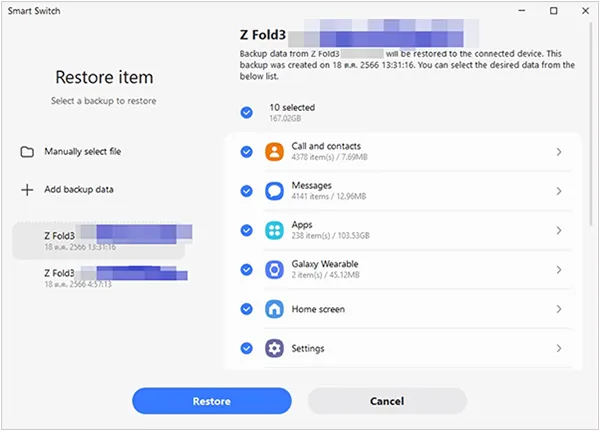Toggle the Galaxy Wearable checkbox

point(247,270)
